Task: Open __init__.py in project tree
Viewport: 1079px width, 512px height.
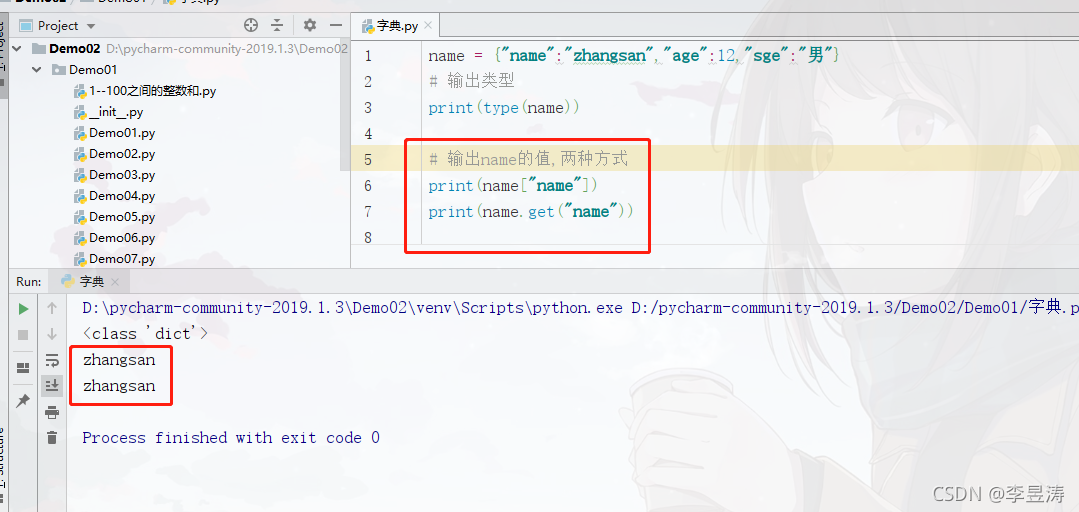Action: point(116,112)
